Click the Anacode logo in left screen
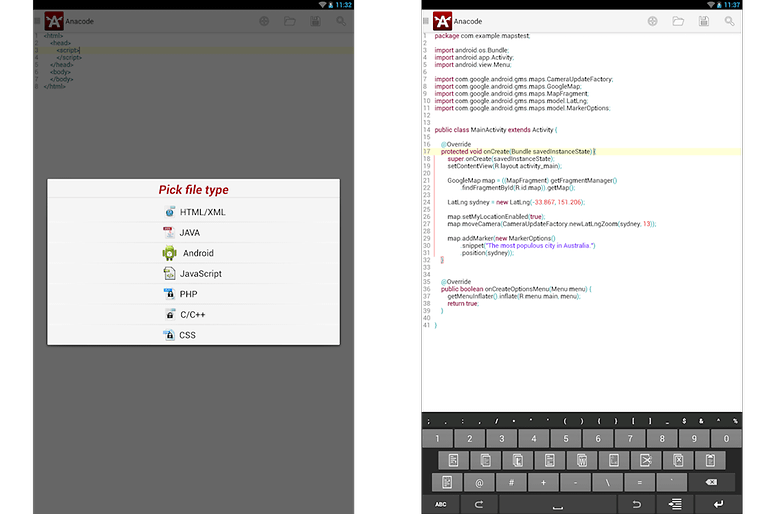Image resolution: width=782 pixels, height=514 pixels. [x=54, y=21]
